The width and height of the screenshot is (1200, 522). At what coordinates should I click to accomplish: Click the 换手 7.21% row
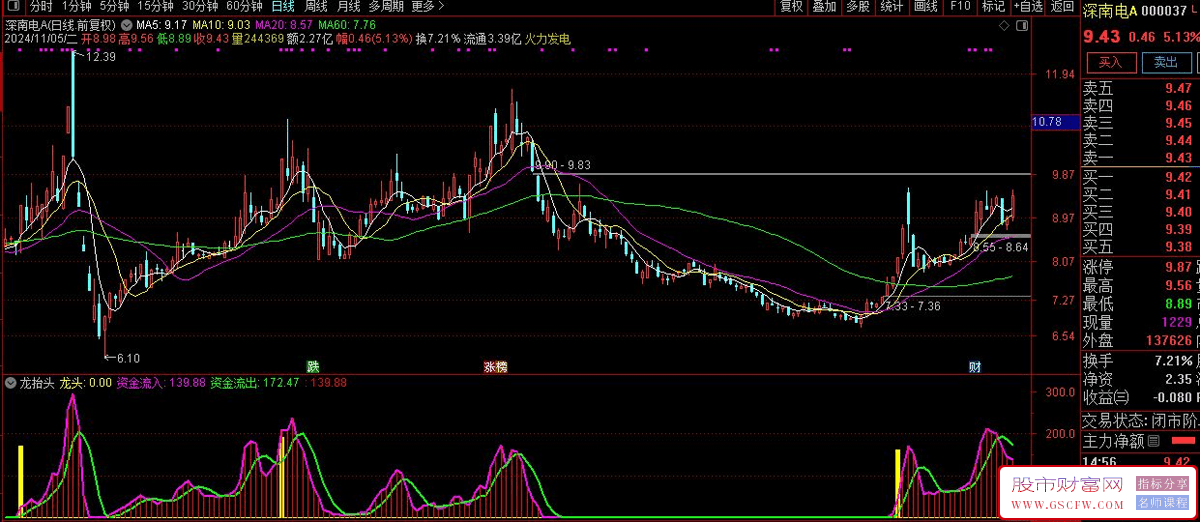tap(1140, 360)
